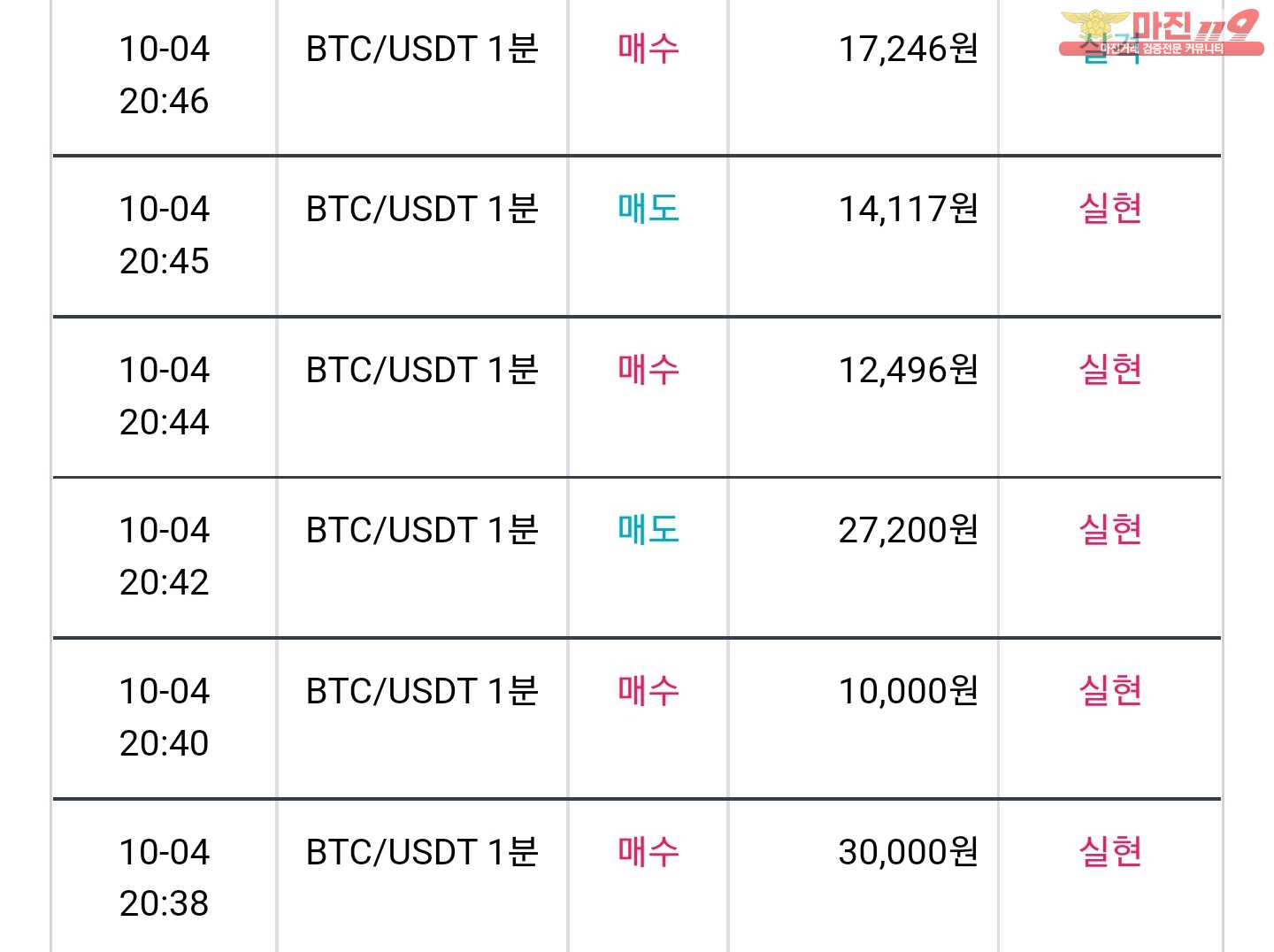Viewport: 1274px width, 952px height.
Task: Click BTC/USDT 1분 in the 20:40 row
Action: click(x=422, y=691)
